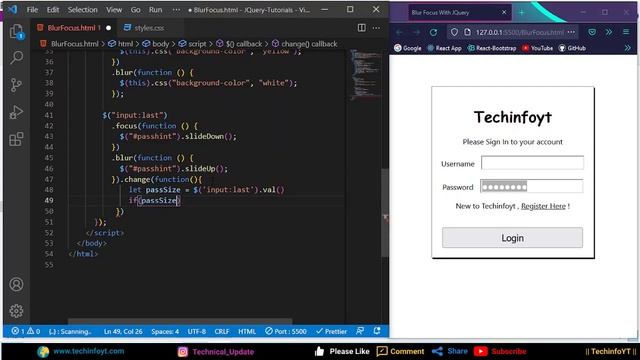Focus the Username input field

[532, 163]
